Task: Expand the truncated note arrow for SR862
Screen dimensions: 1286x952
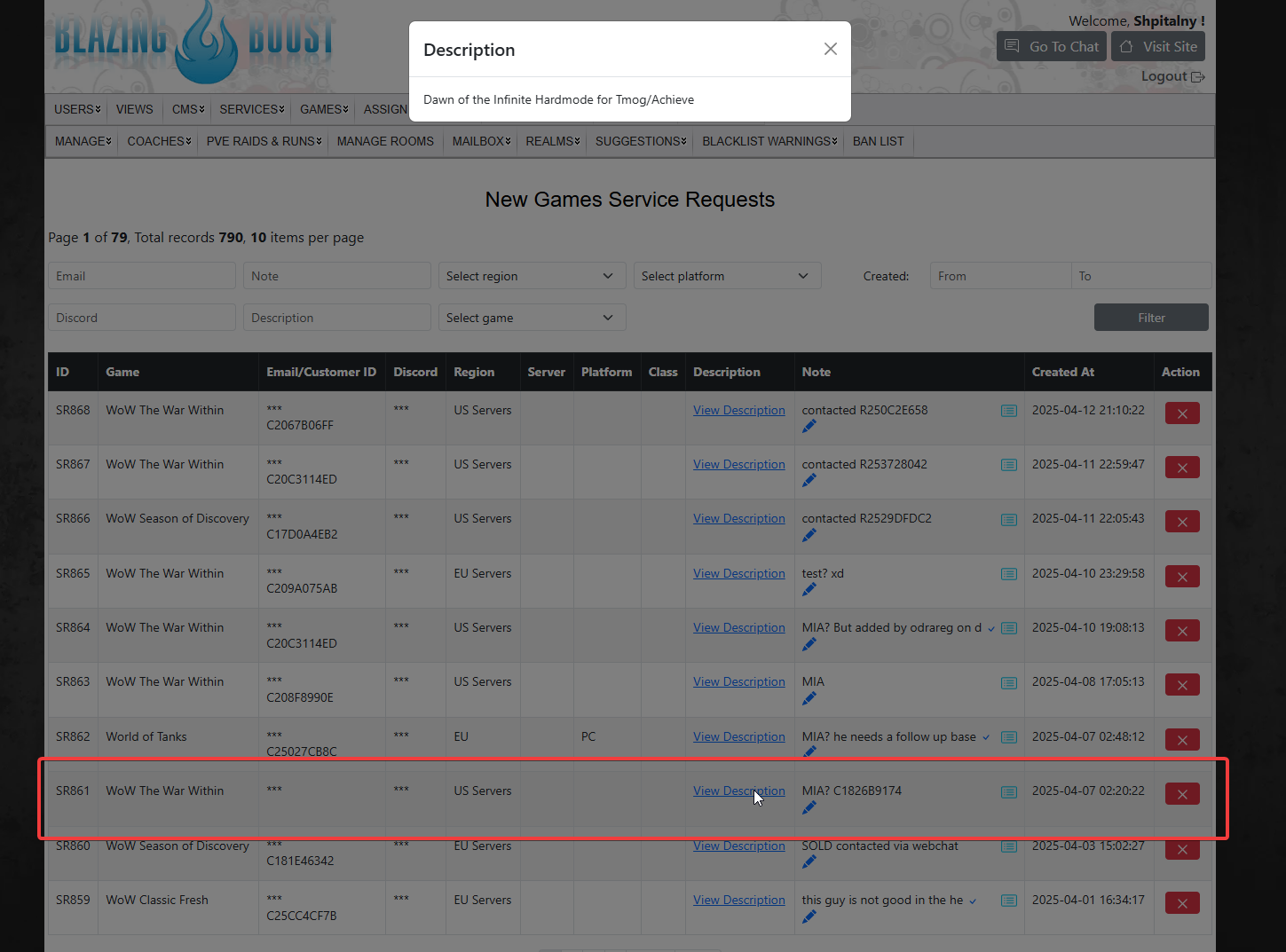Action: click(x=986, y=738)
